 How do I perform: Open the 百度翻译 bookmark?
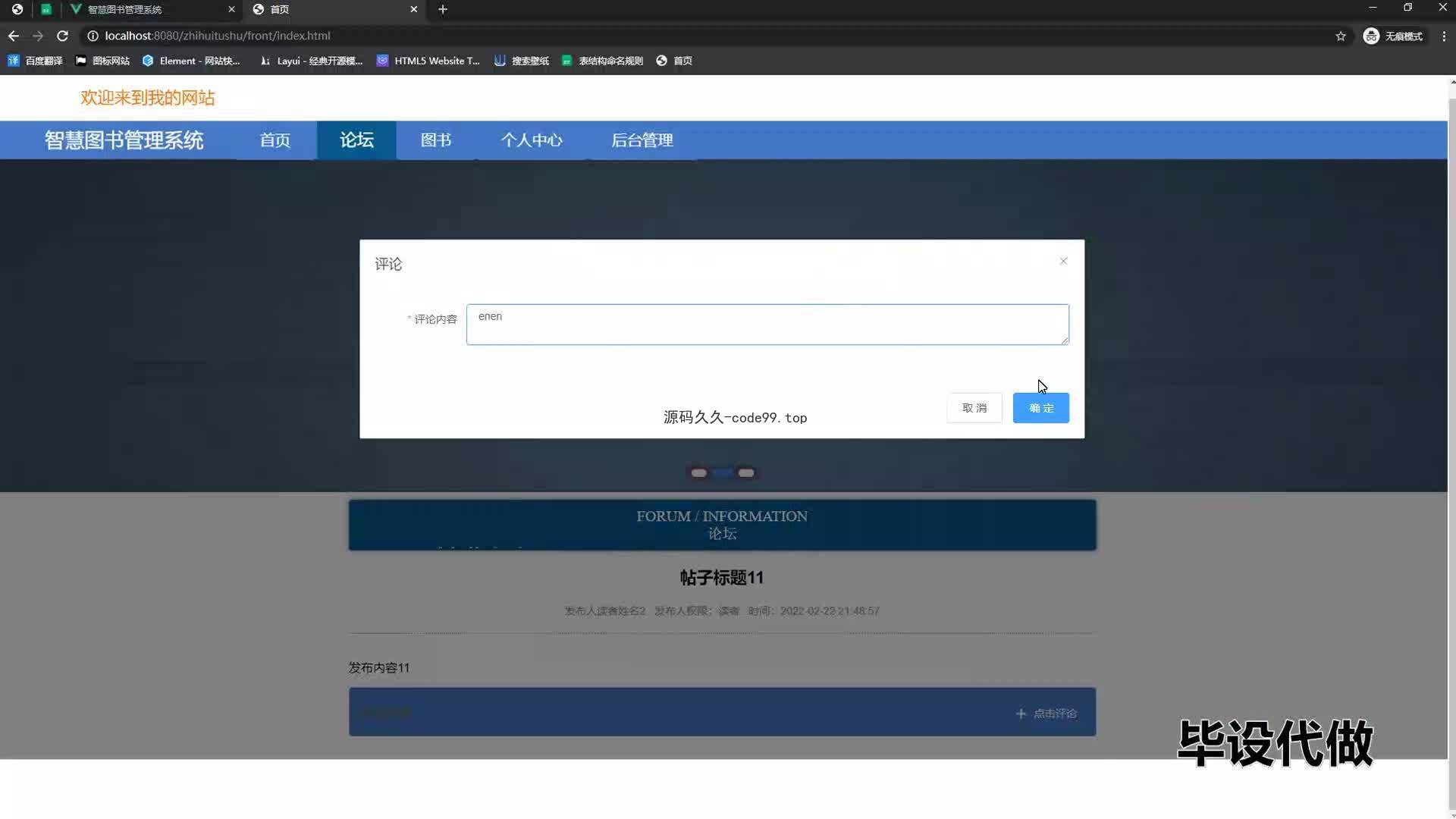coord(36,61)
